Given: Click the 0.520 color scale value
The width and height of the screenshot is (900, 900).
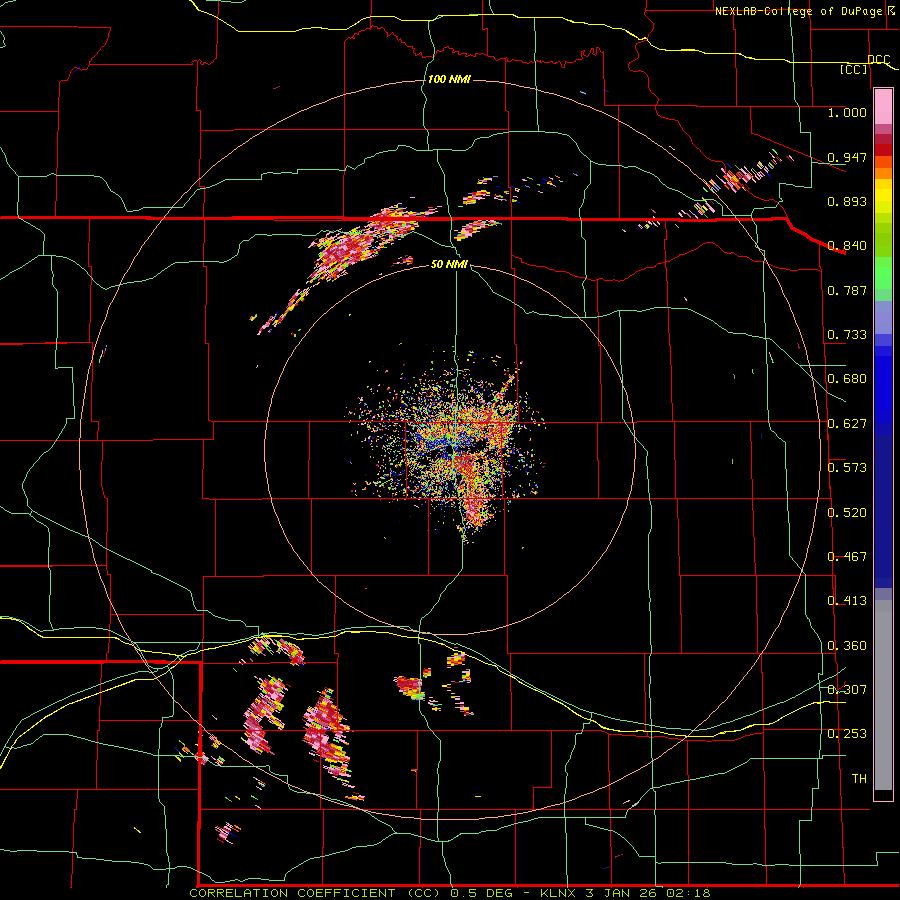Looking at the screenshot, I should (847, 513).
